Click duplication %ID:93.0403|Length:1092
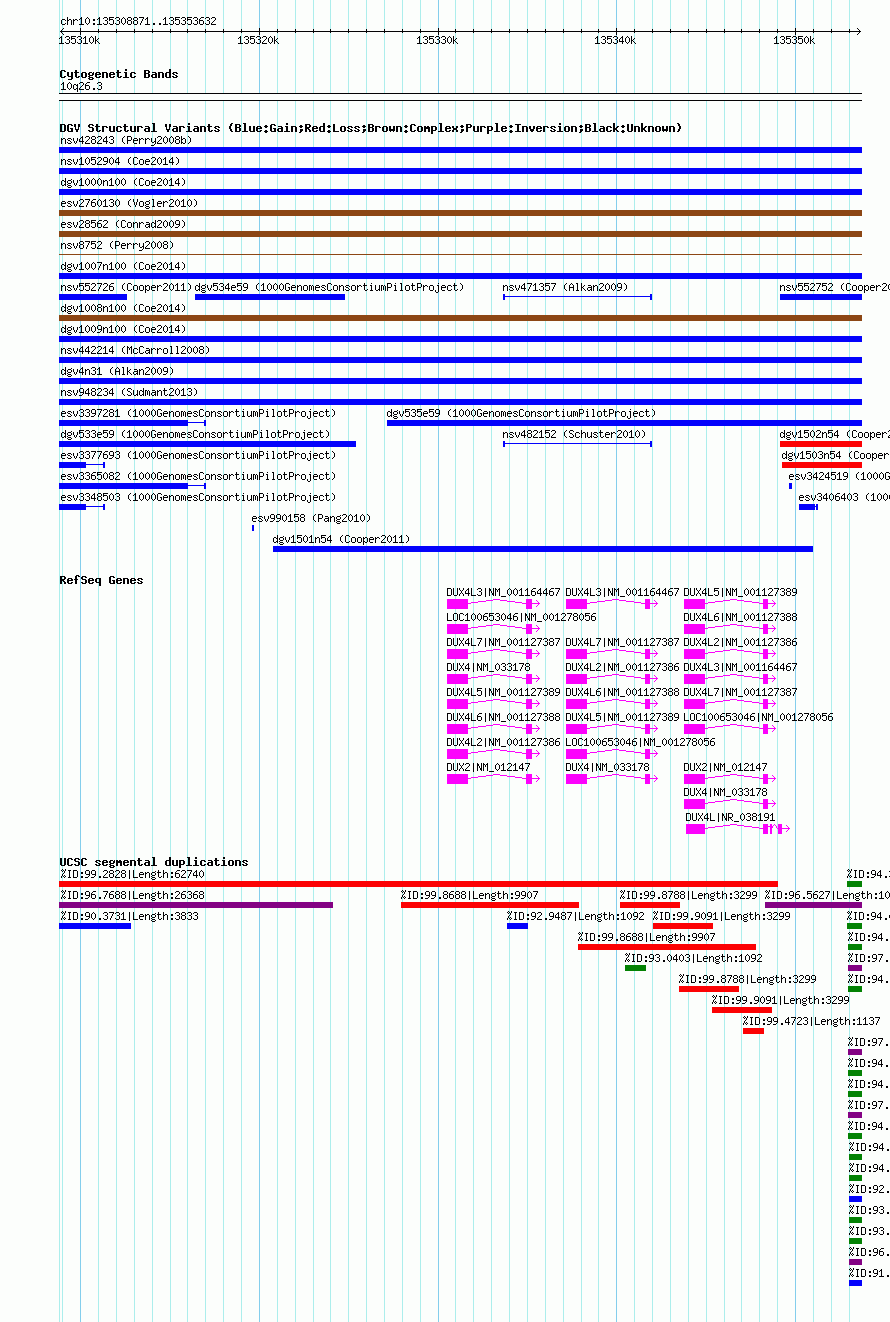890x1322 pixels. coord(693,958)
